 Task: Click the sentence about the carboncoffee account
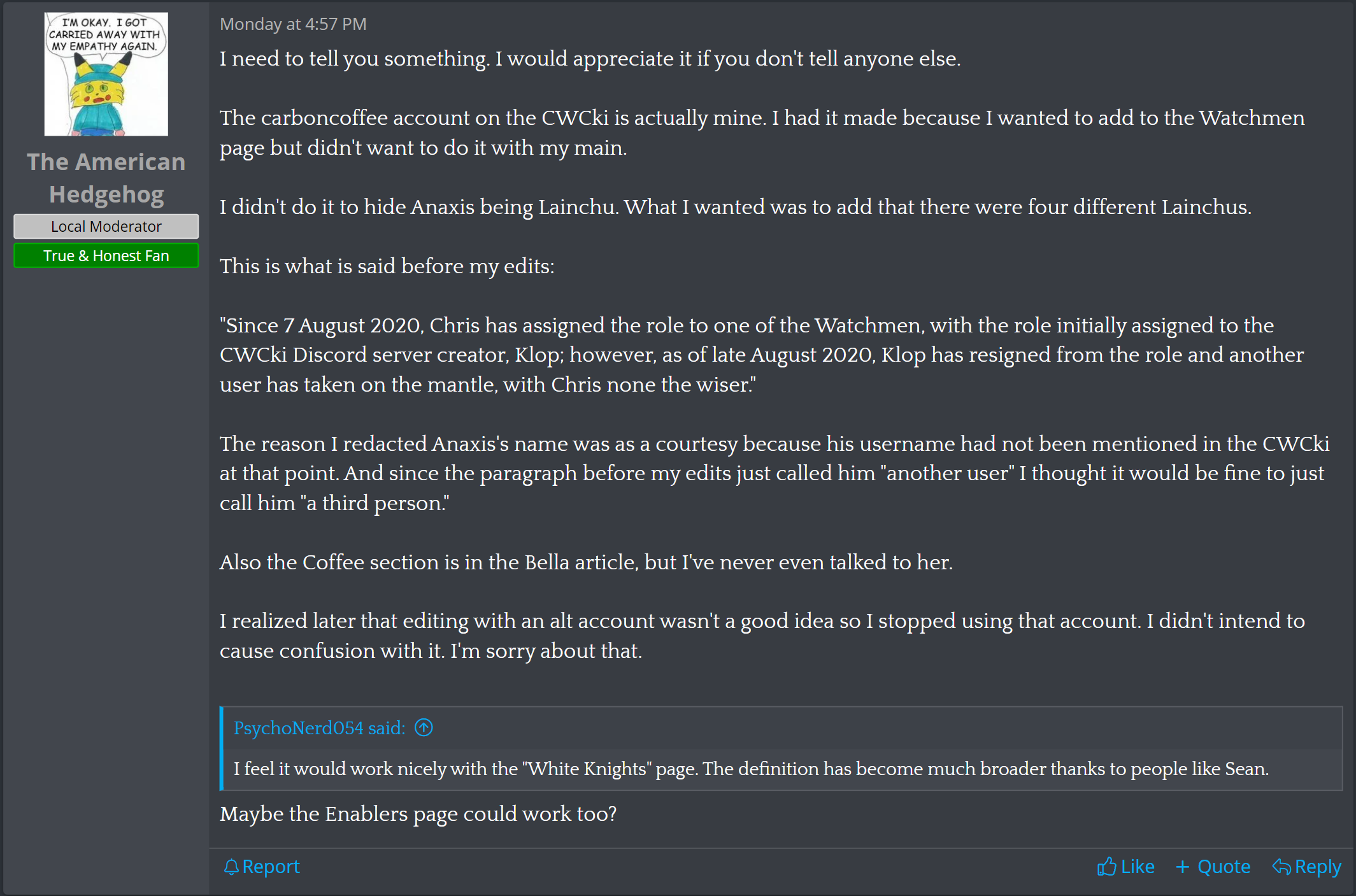pos(761,132)
